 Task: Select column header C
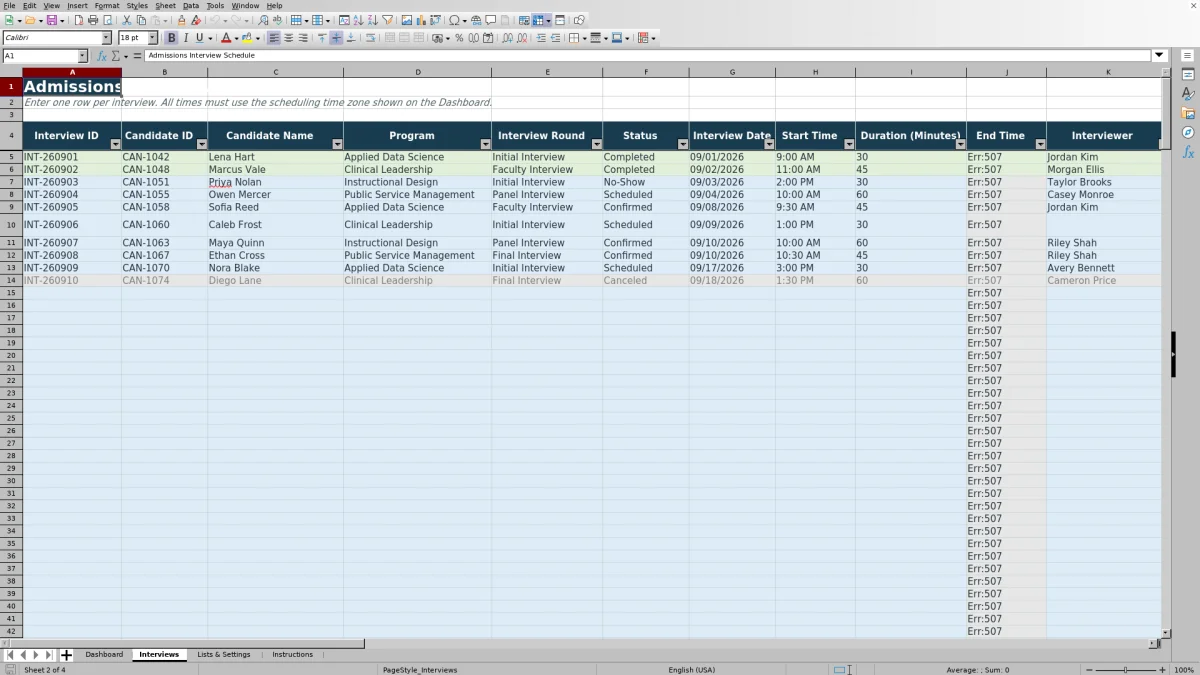click(x=275, y=72)
